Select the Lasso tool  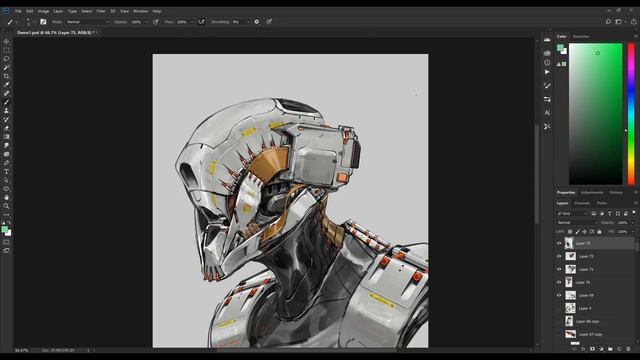(x=7, y=59)
